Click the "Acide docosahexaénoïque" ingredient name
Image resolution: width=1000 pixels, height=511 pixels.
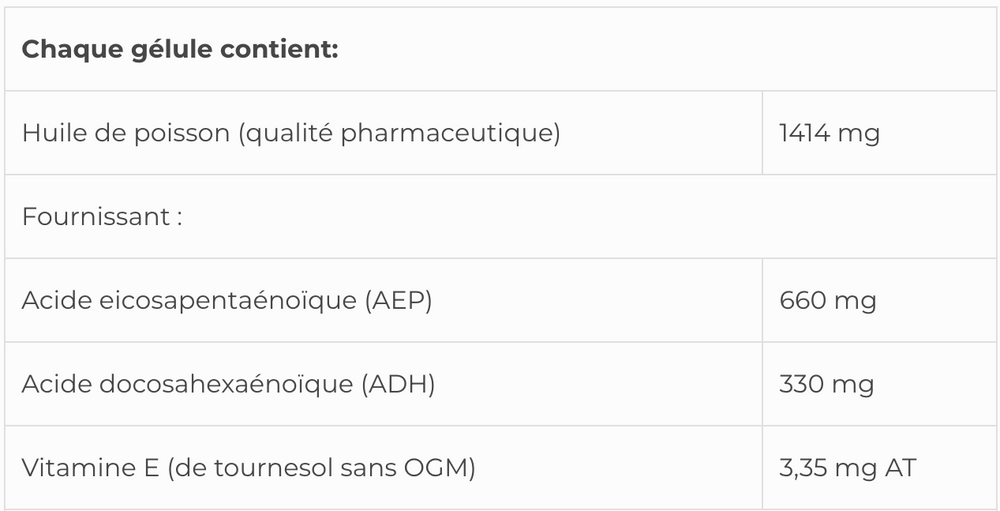[x=186, y=385]
